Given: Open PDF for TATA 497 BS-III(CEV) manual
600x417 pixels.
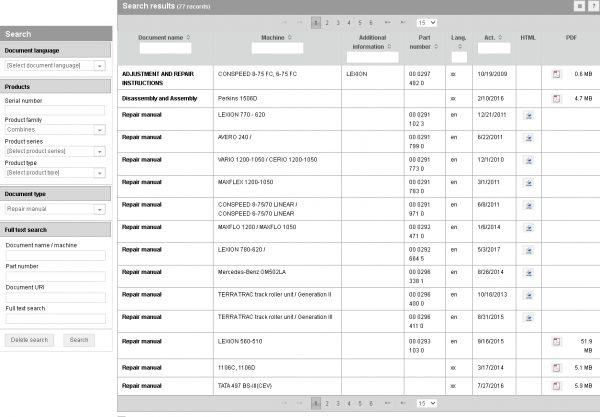Looking at the screenshot, I should click(x=556, y=386).
